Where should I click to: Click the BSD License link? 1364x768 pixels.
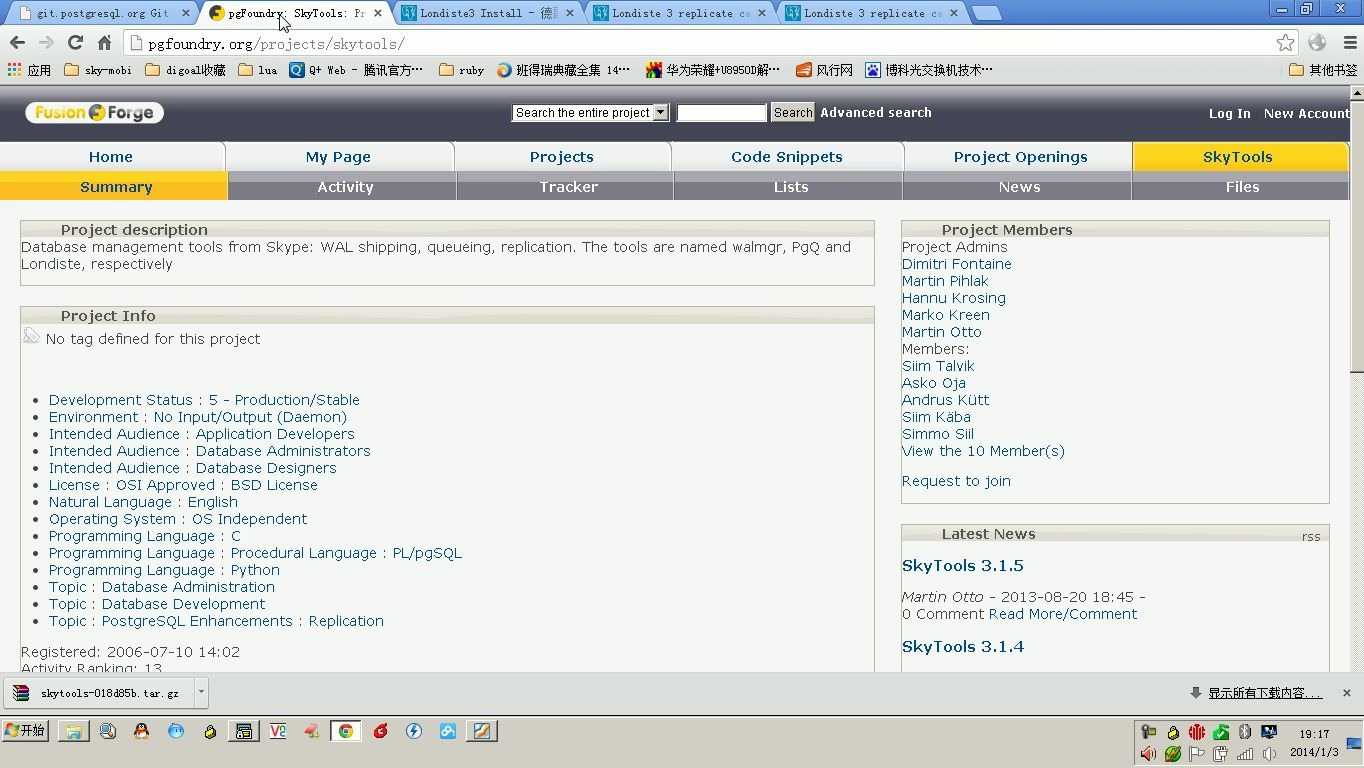(x=274, y=485)
